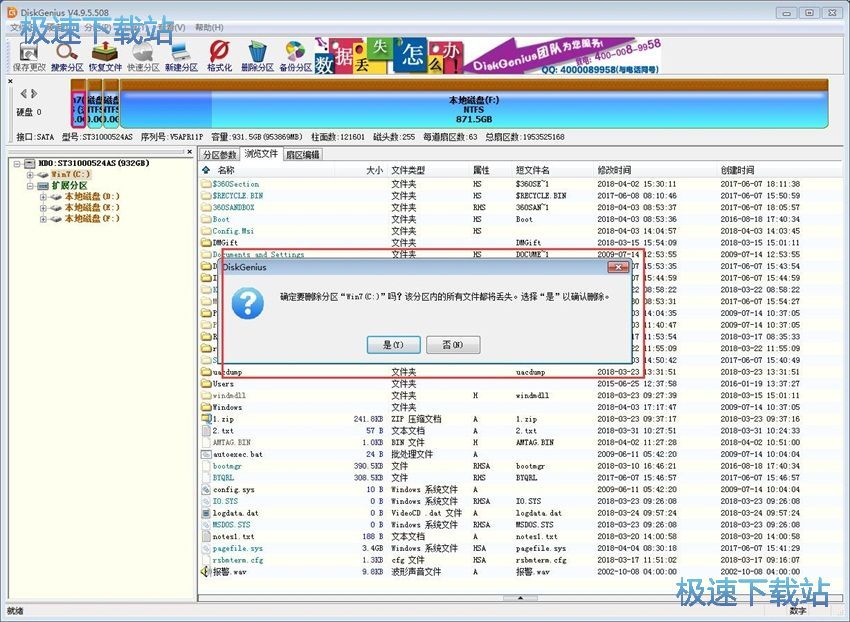This screenshot has width=850, height=622.
Task: Click the 360SANDBOX folder icon
Action: [x=206, y=207]
